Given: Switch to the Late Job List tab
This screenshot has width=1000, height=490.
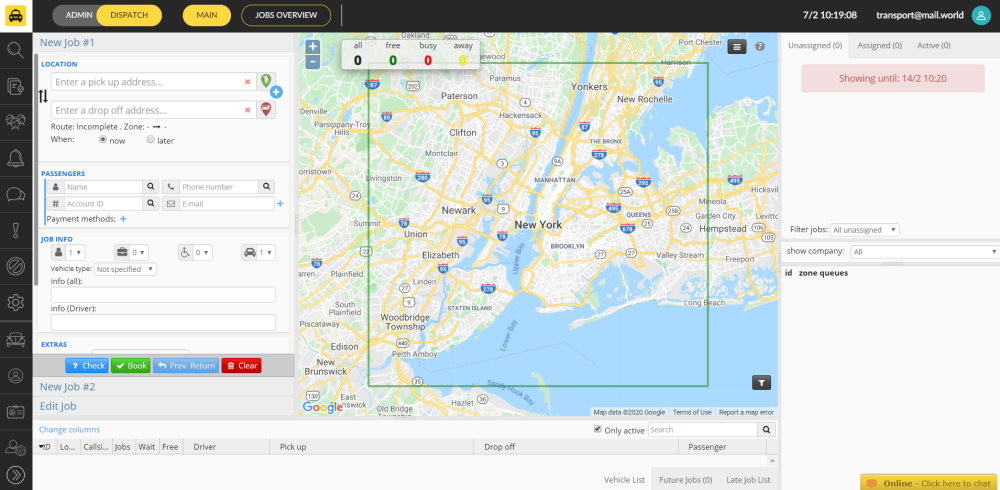Looking at the screenshot, I should coord(748,480).
